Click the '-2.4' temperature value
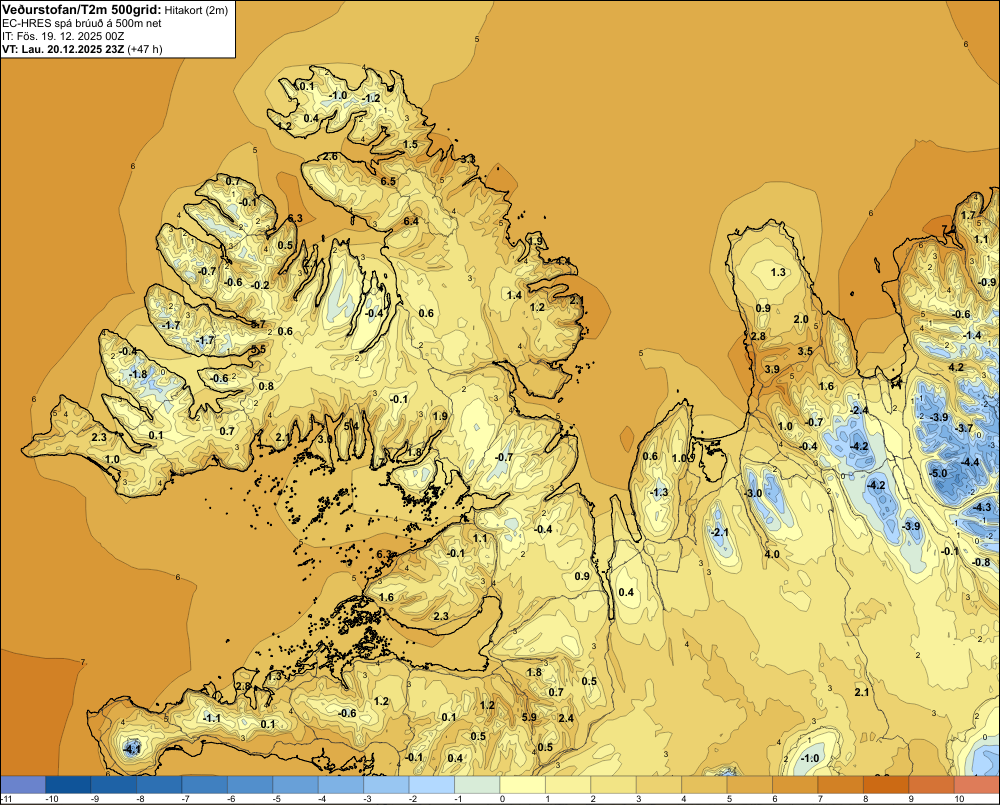1000x805 pixels. 860,410
